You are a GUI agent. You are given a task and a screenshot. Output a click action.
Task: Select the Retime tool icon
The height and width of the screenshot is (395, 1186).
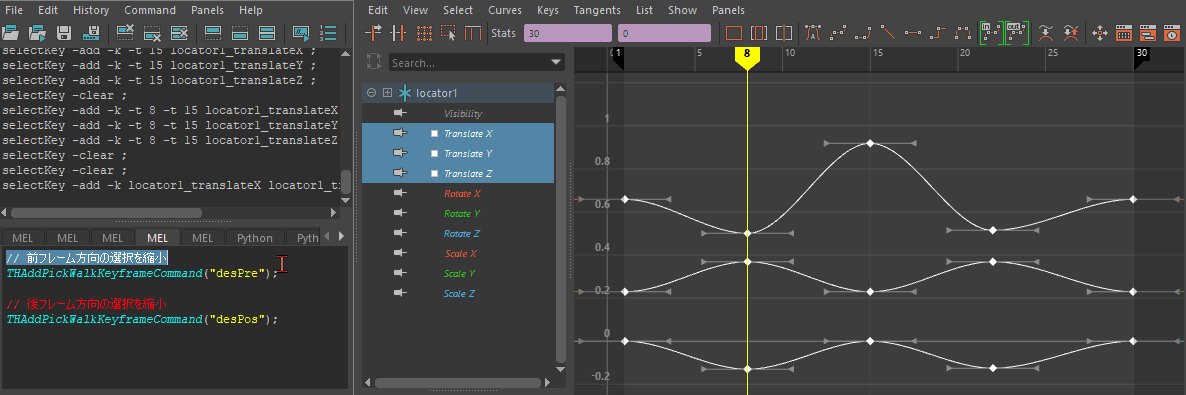473,33
